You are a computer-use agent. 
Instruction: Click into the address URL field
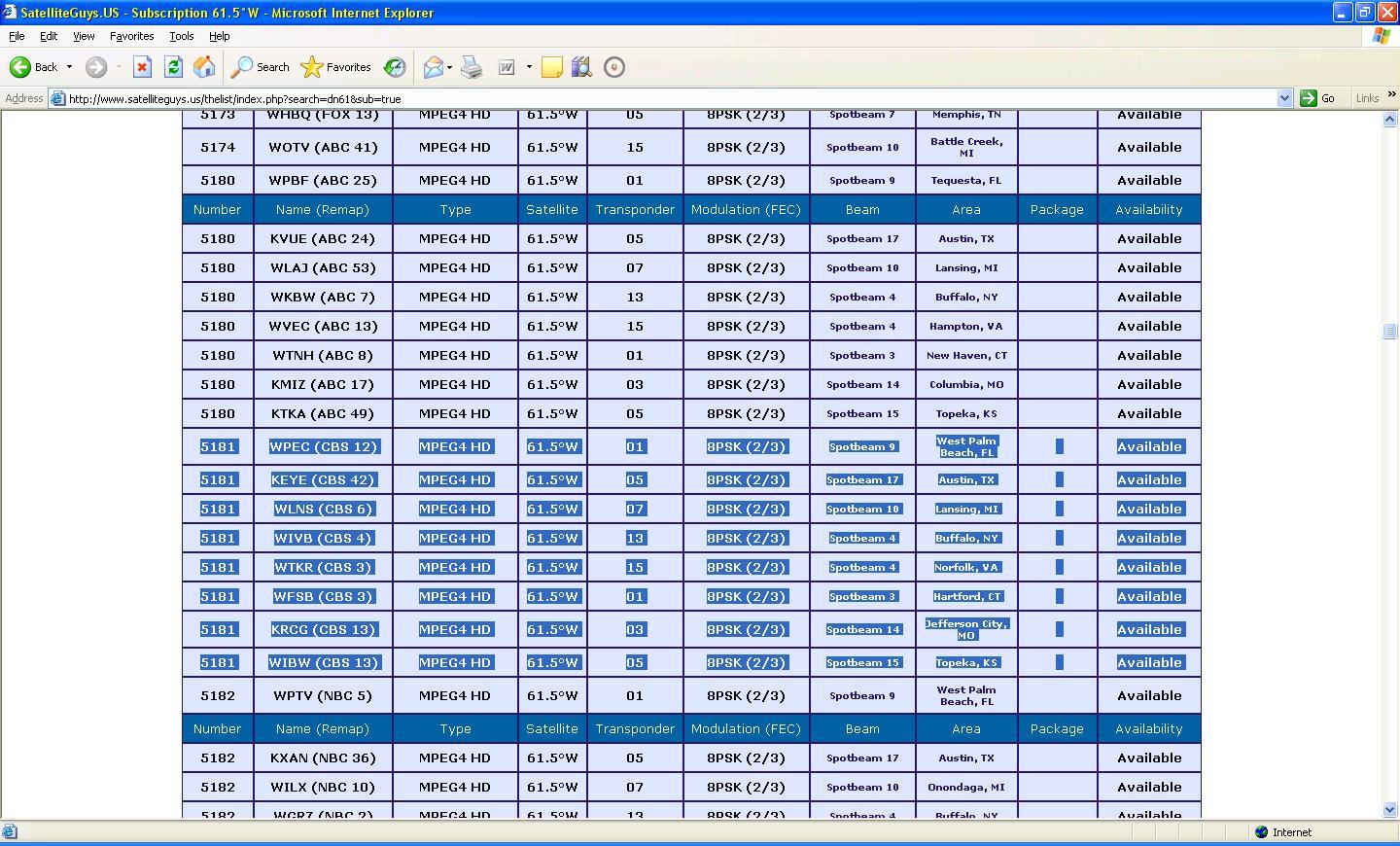click(671, 98)
